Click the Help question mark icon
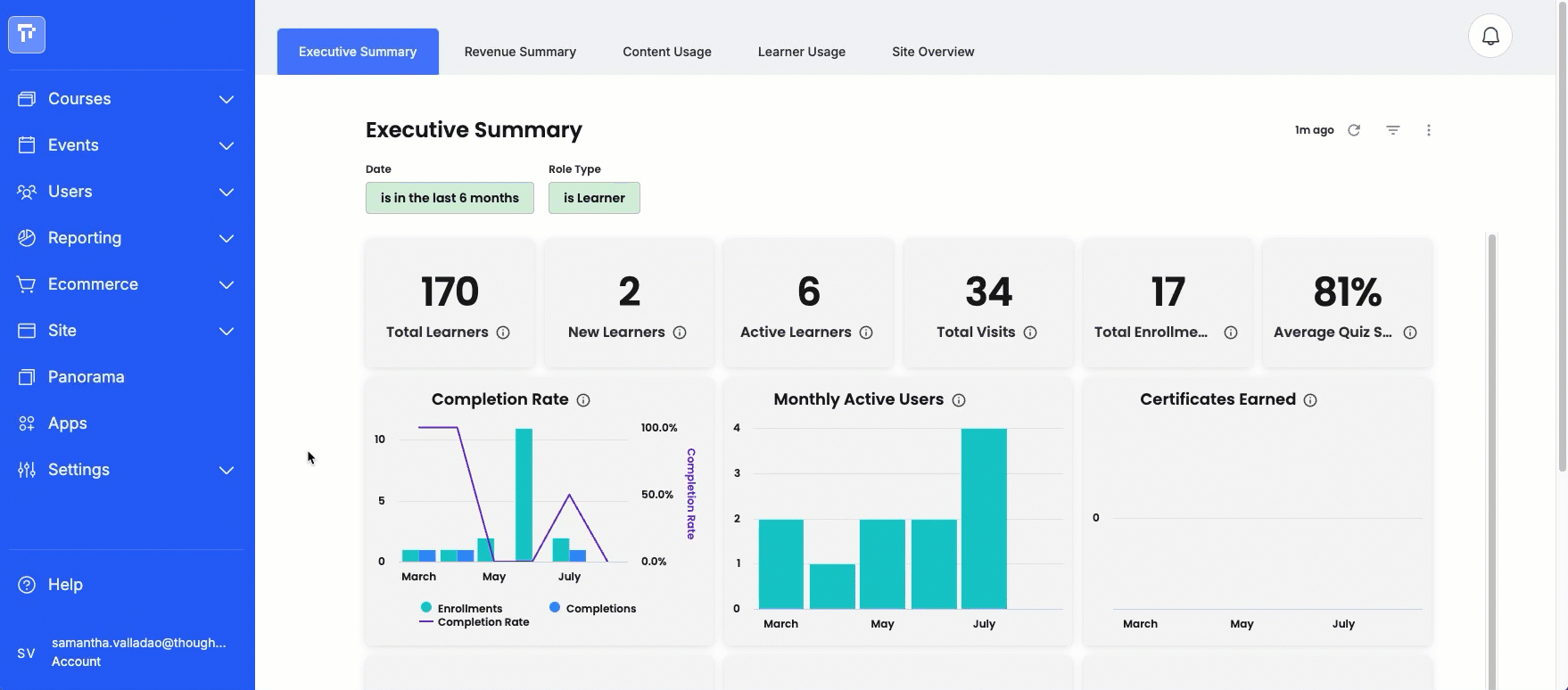 27,585
